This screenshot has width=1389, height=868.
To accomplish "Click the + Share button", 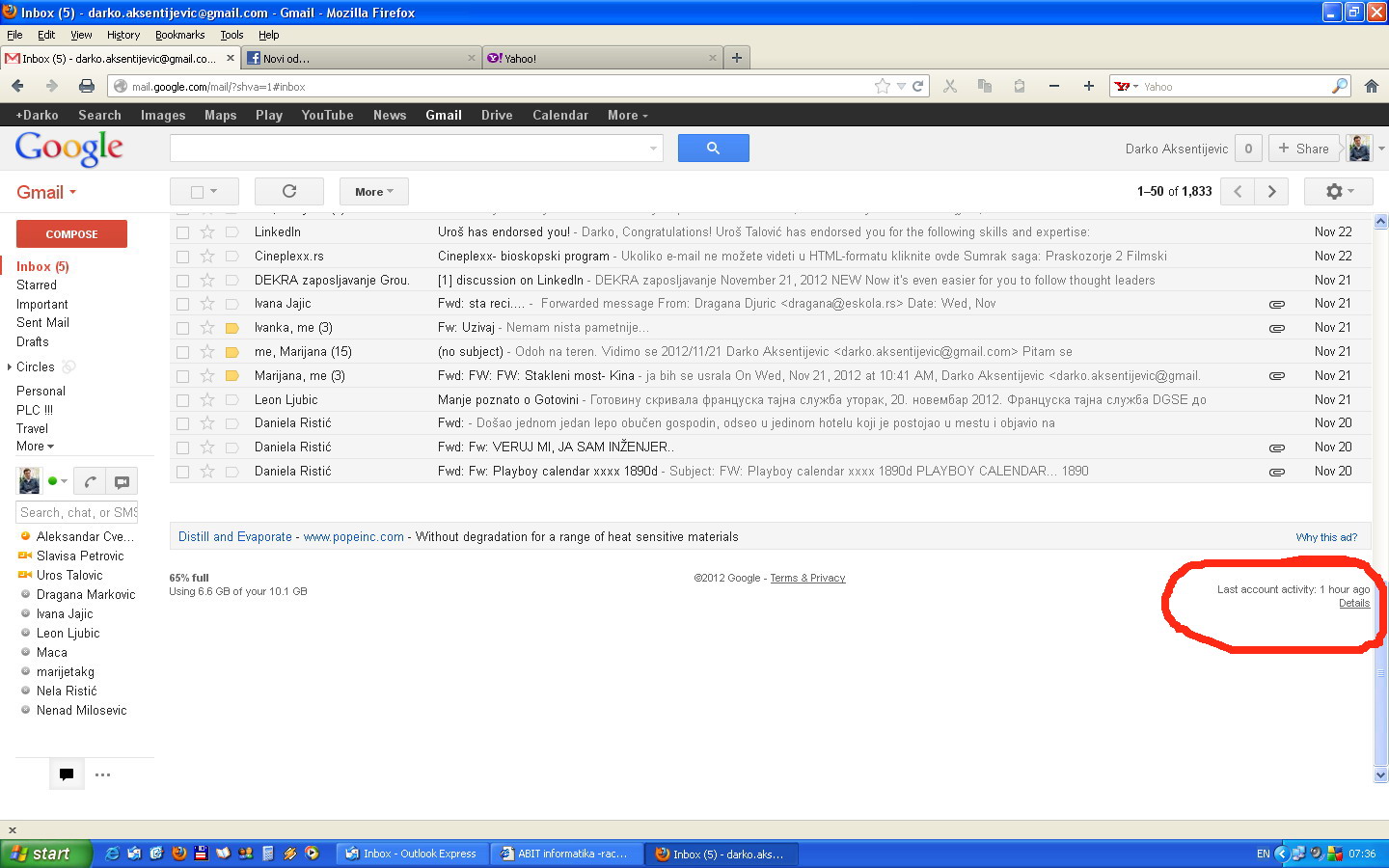I will point(1304,149).
